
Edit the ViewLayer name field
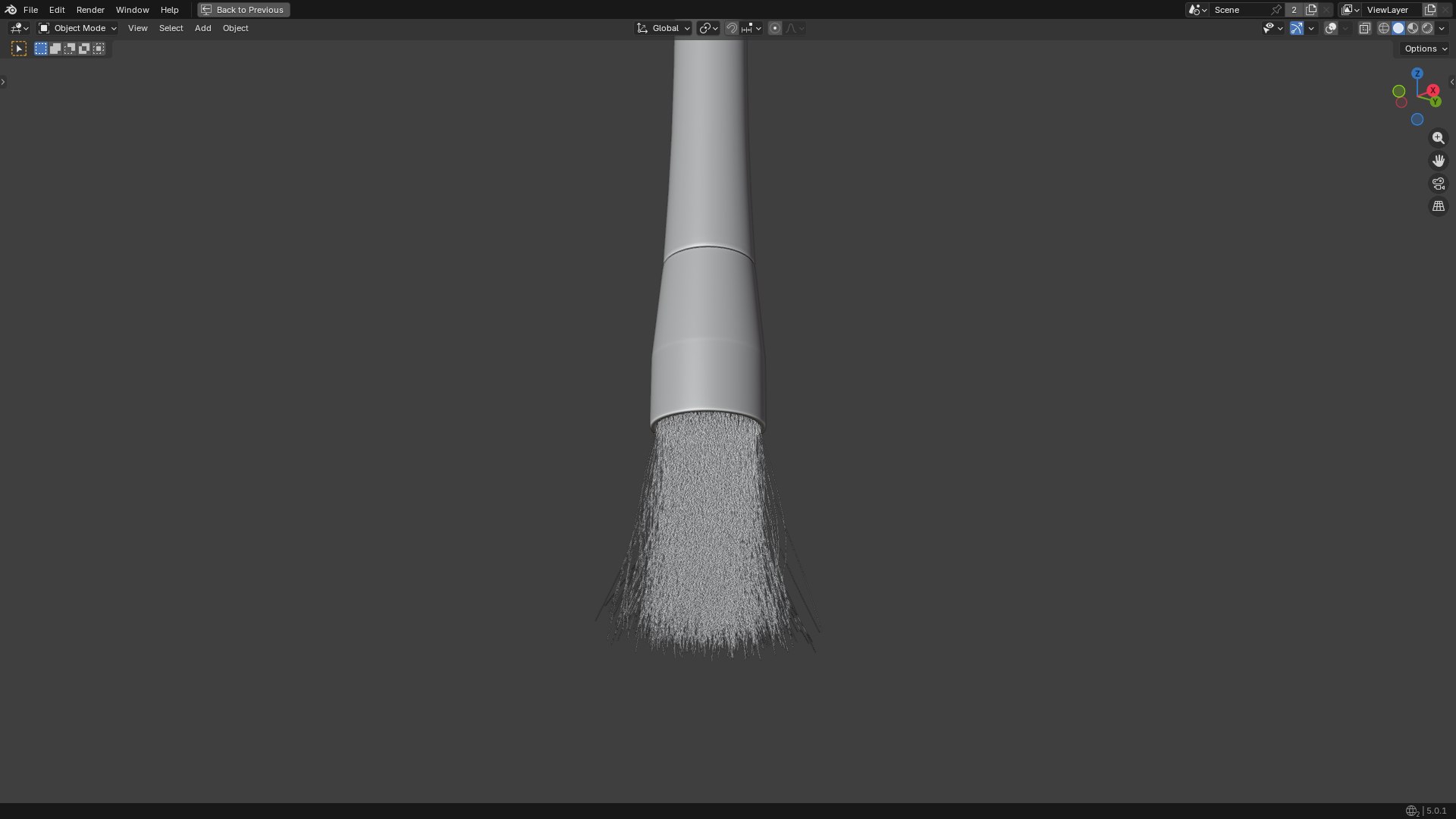[1392, 10]
